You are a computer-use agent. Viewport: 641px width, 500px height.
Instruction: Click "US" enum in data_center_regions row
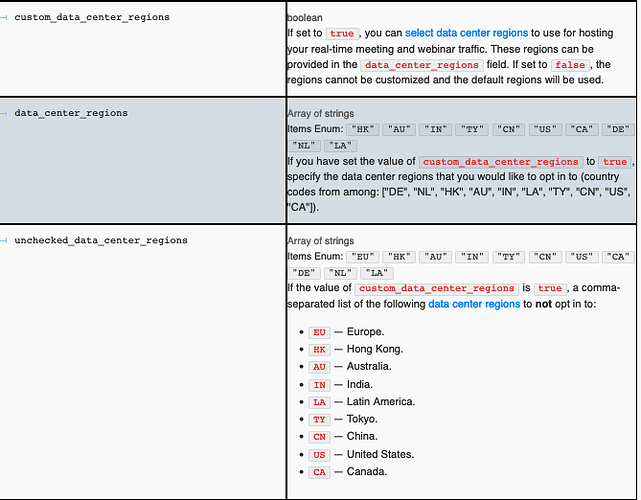[545, 130]
